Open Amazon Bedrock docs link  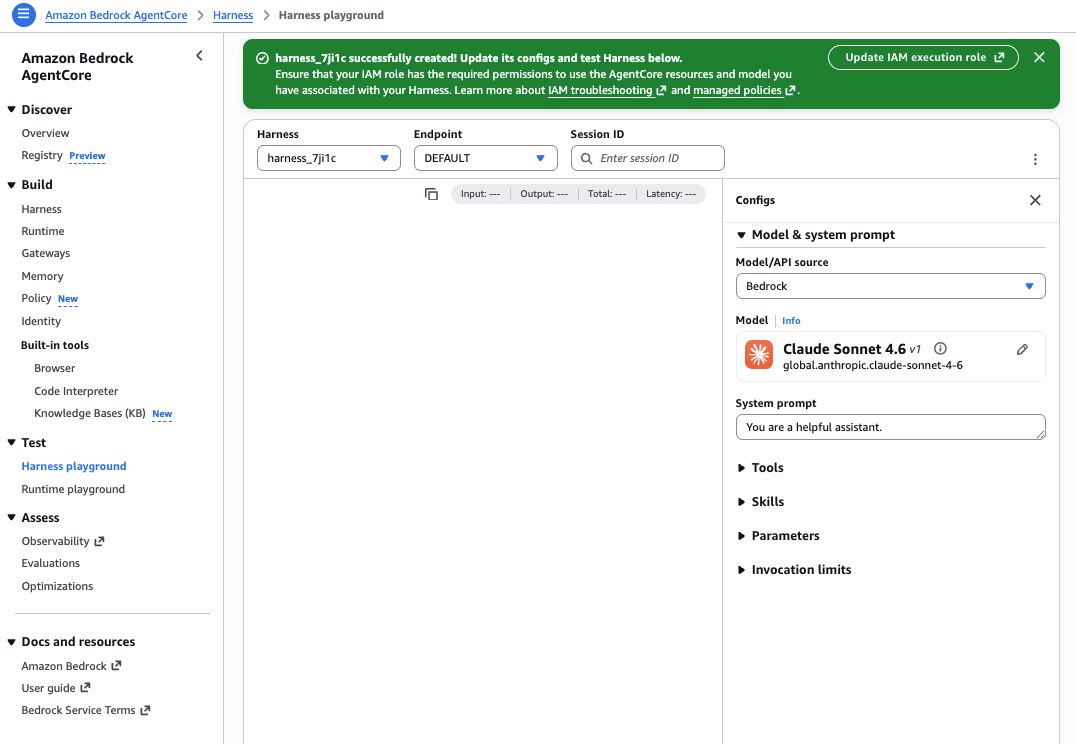[x=71, y=666]
